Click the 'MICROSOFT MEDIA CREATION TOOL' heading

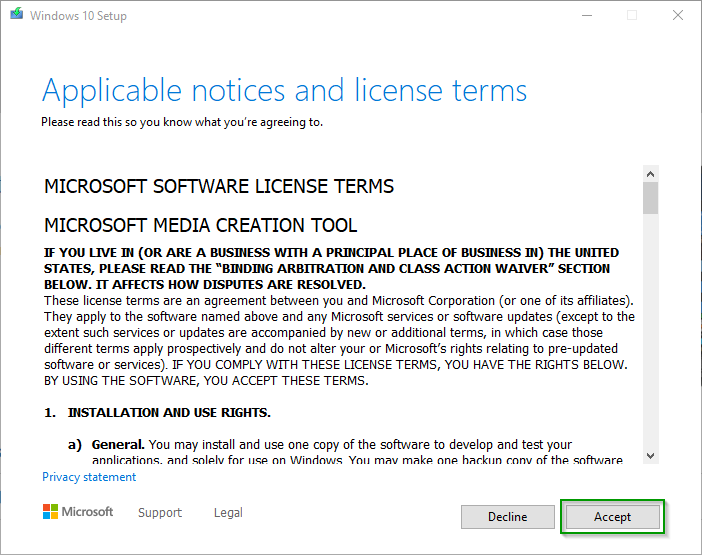pos(200,225)
